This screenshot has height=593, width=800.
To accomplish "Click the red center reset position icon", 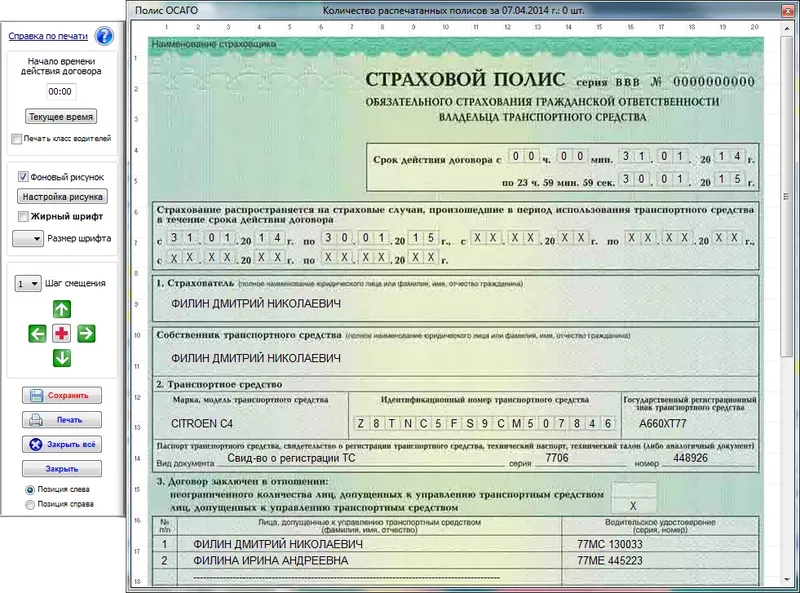I will click(x=60, y=333).
